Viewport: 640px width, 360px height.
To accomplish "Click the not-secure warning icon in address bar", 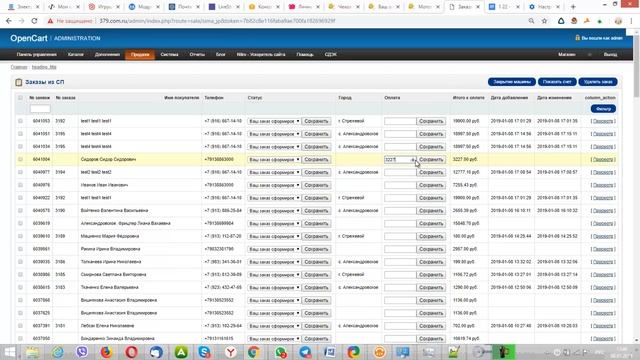I will [x=50, y=21].
